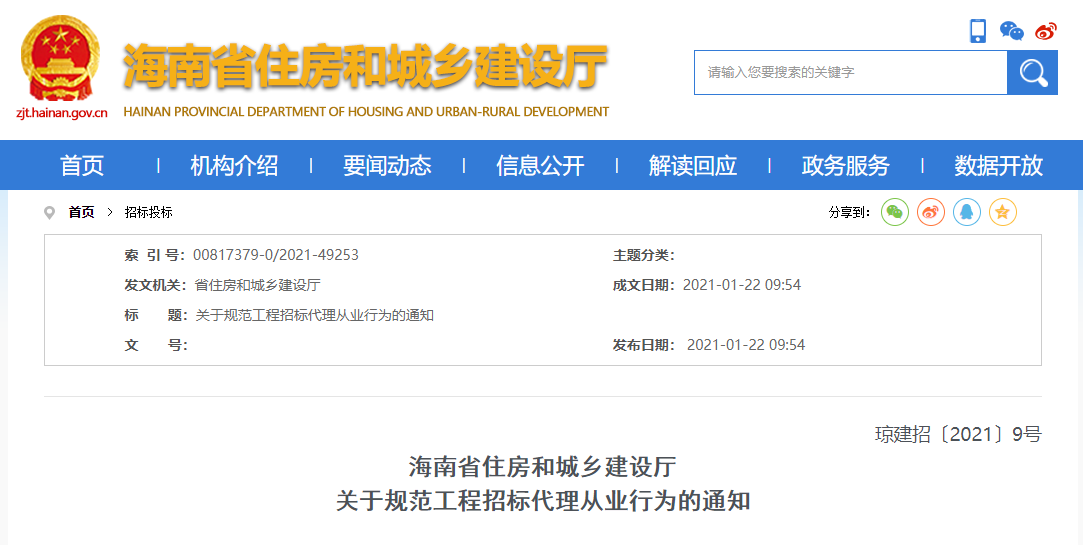Click the 主题分类 label
This screenshot has width=1083, height=545.
pos(643,256)
